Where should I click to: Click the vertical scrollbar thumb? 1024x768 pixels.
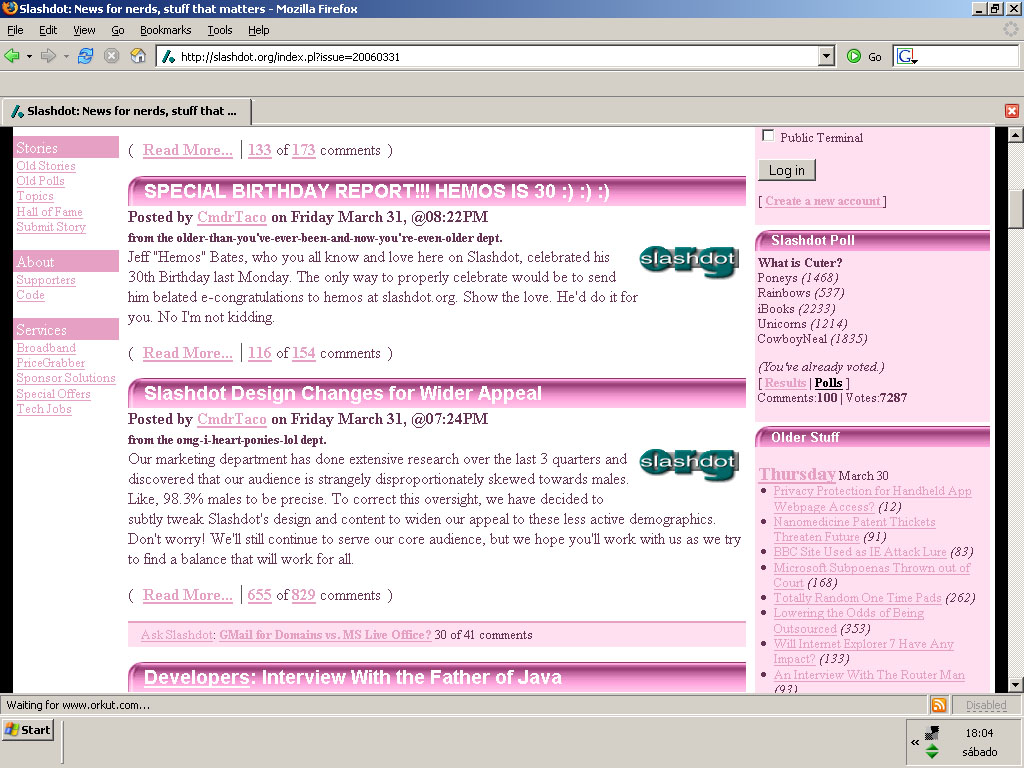(1015, 209)
